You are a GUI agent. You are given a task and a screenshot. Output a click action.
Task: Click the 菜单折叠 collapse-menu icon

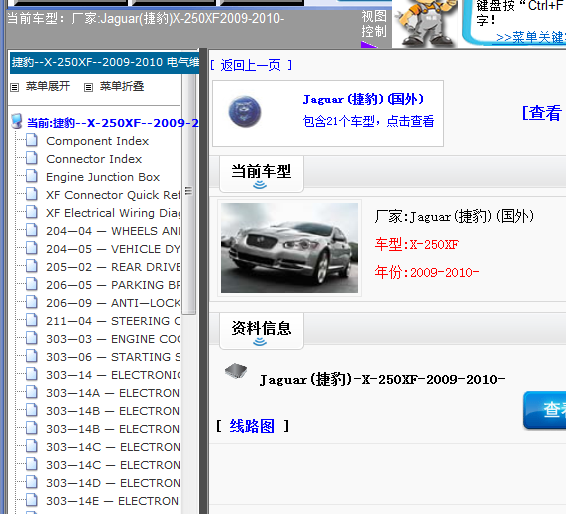coord(88,87)
